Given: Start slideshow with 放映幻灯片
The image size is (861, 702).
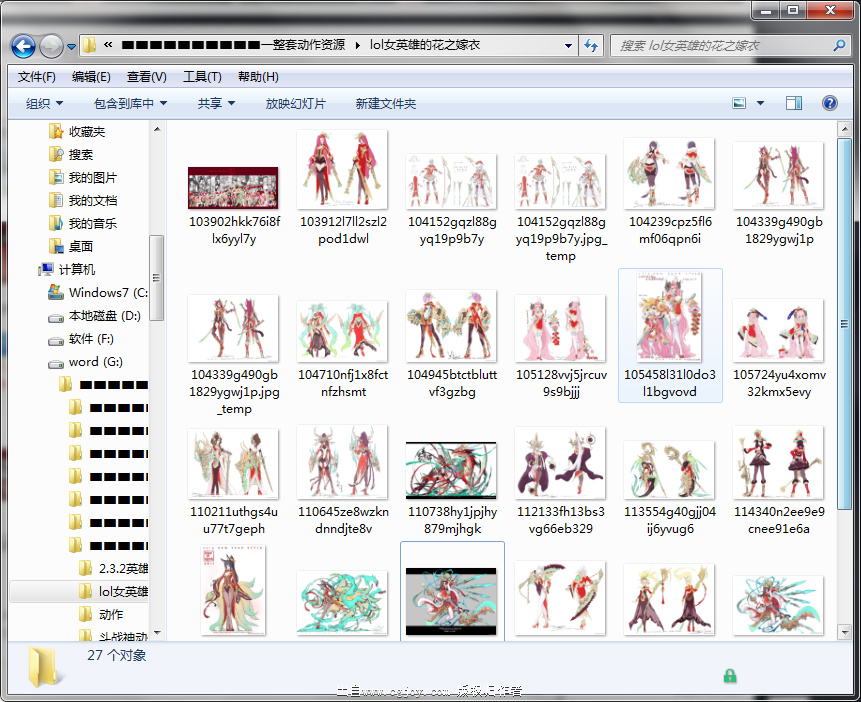Looking at the screenshot, I should tap(295, 103).
